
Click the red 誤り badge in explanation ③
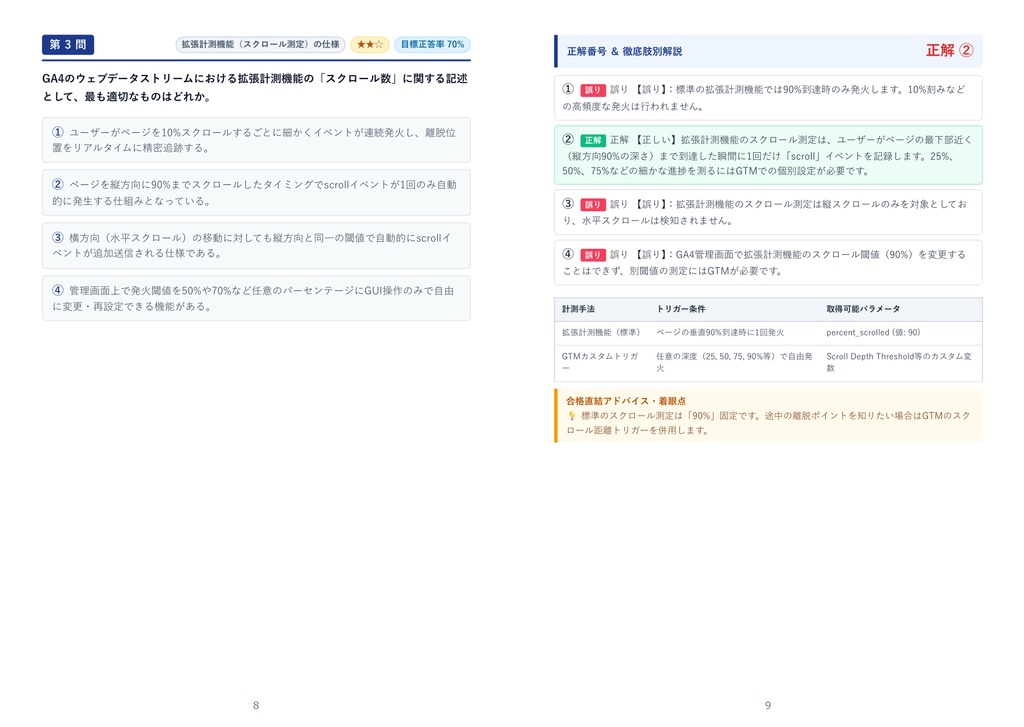click(593, 204)
